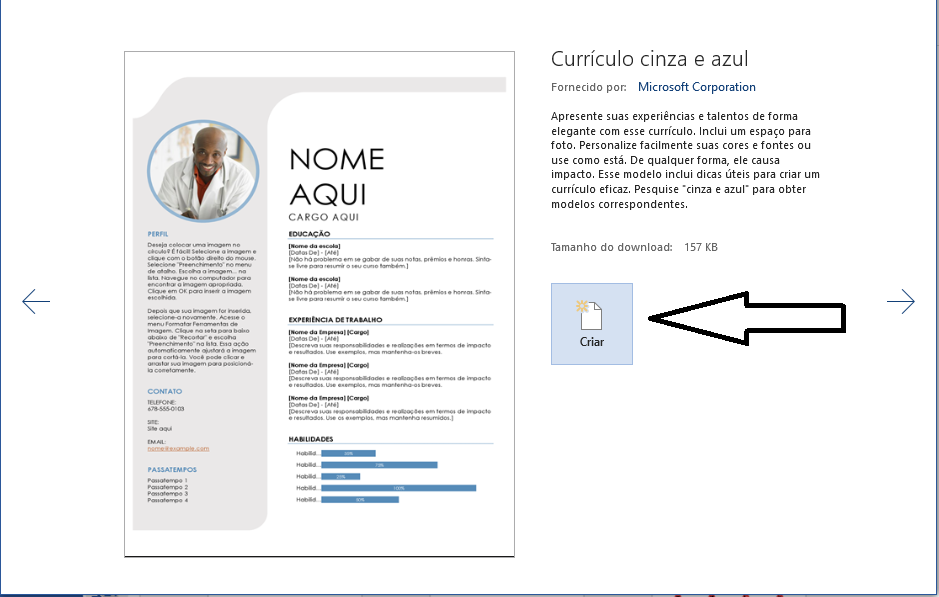
Task: Click the CONTATO heading in the sidebar
Action: [165, 391]
